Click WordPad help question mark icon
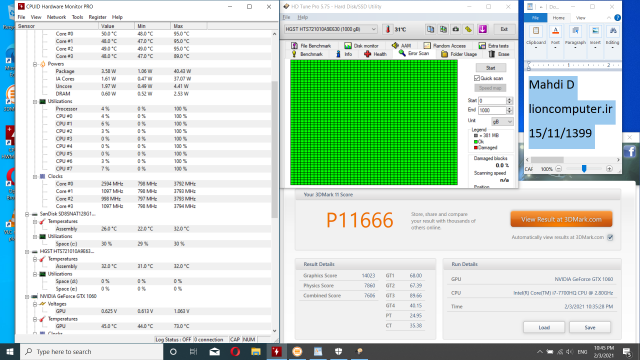The height and width of the screenshot is (360, 640). [617, 18]
